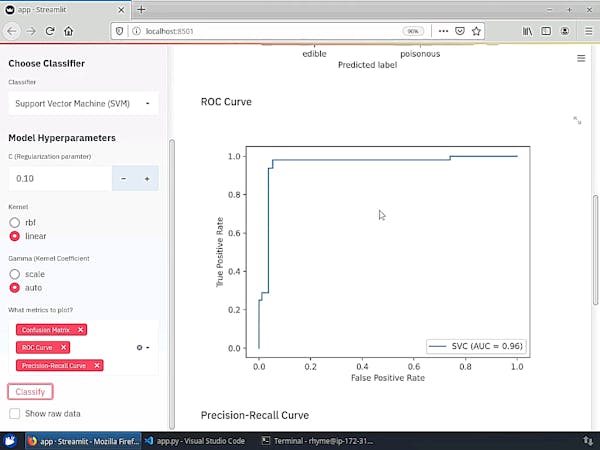The width and height of the screenshot is (600, 450).
Task: Click the ROC Curve heading
Action: (x=226, y=102)
